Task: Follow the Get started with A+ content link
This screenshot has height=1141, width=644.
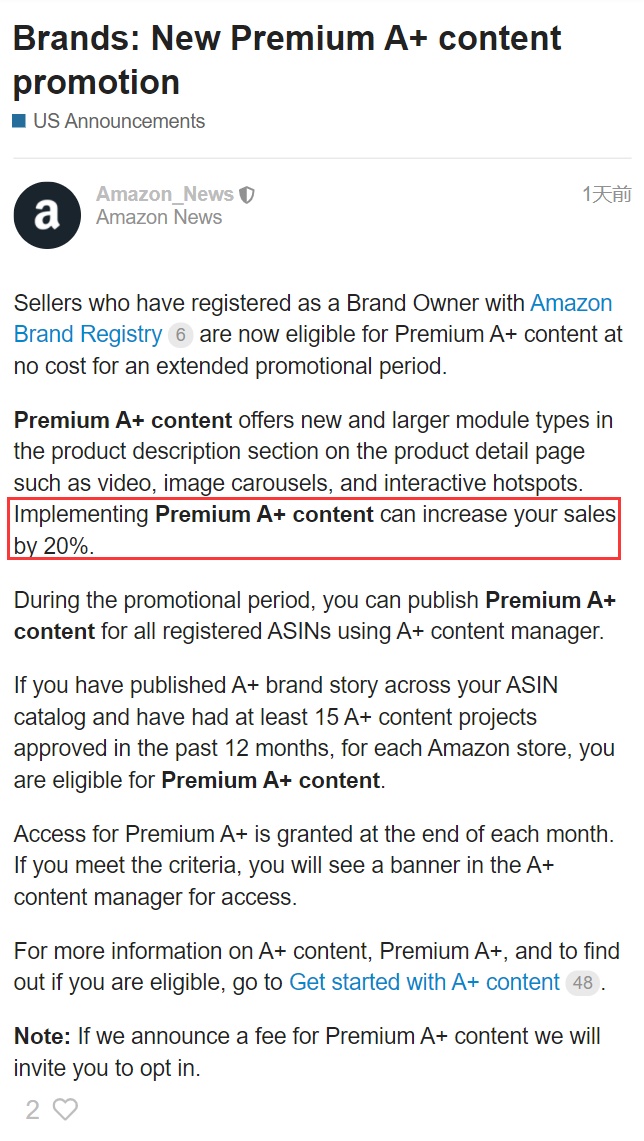Action: coord(424,982)
